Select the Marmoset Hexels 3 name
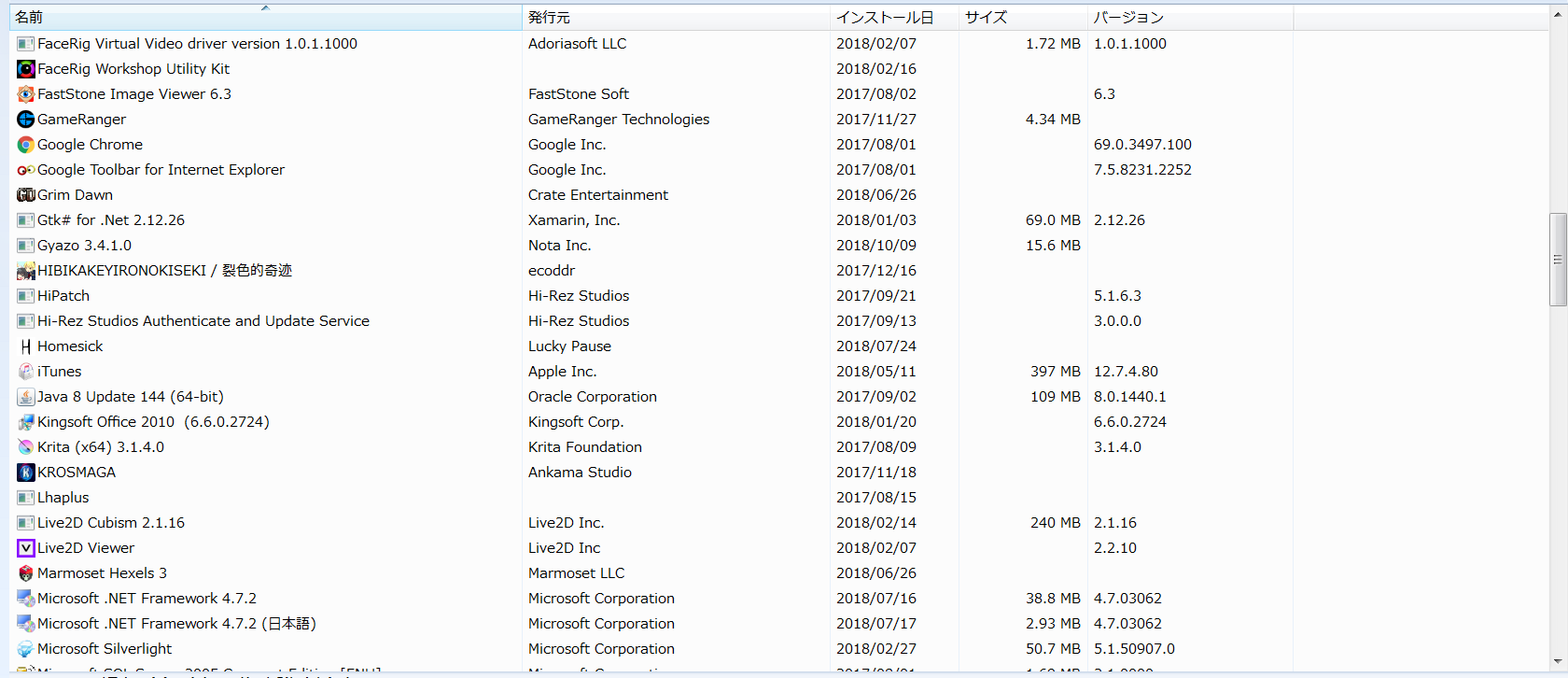 click(102, 573)
